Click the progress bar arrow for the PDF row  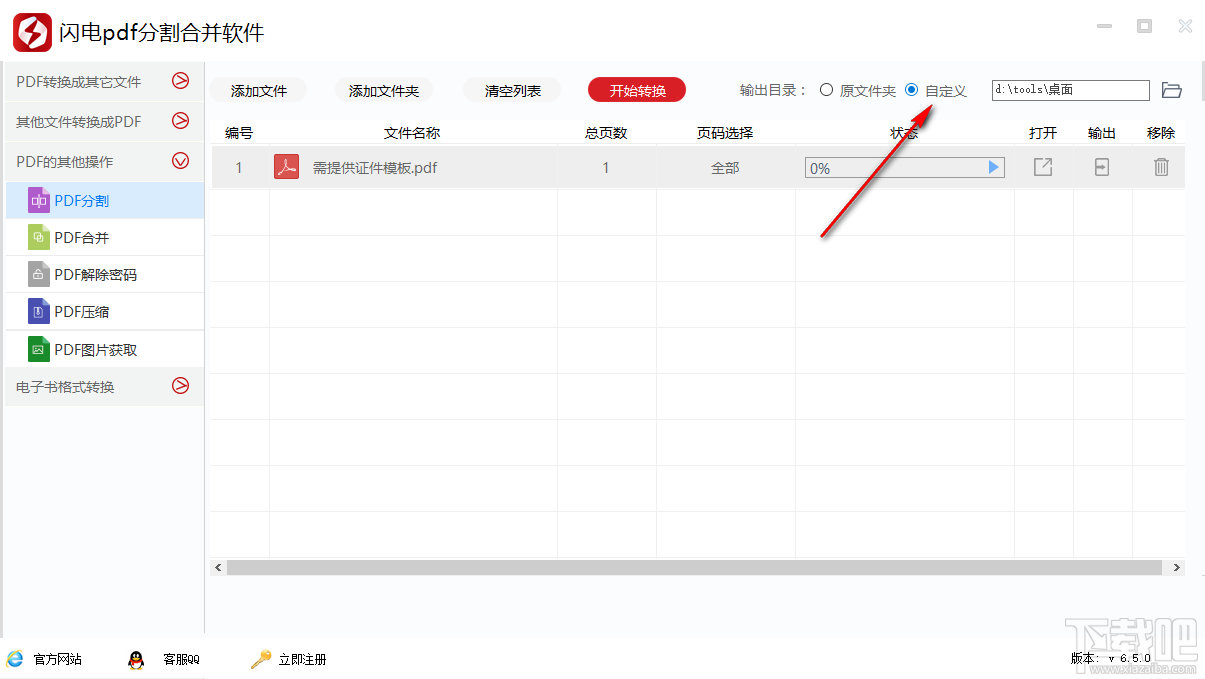tap(993, 167)
